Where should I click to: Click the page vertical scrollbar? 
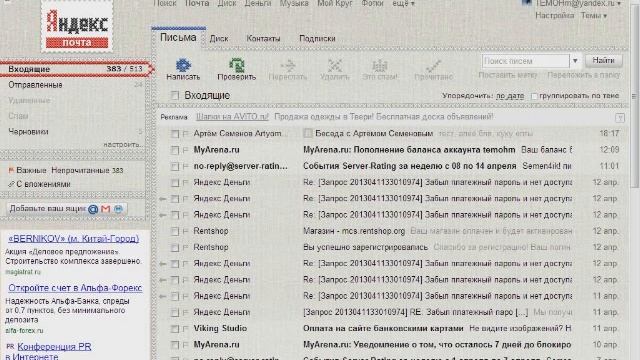(634, 97)
